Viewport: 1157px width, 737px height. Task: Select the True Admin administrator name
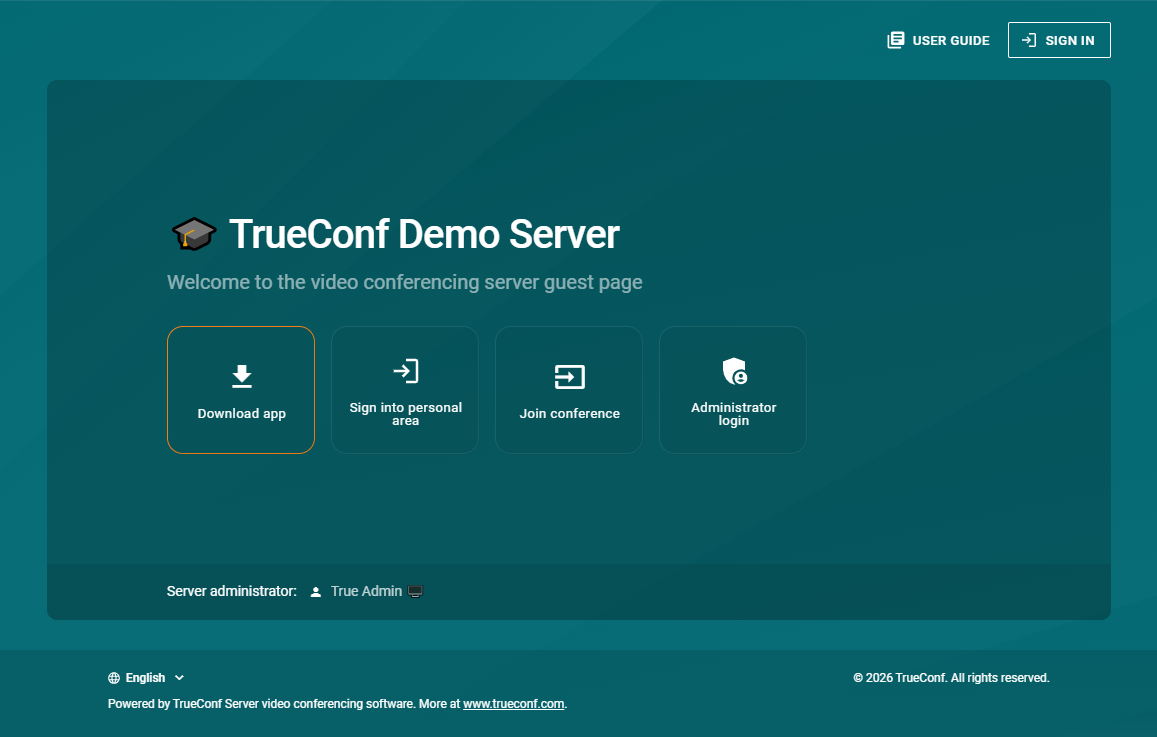pos(366,592)
